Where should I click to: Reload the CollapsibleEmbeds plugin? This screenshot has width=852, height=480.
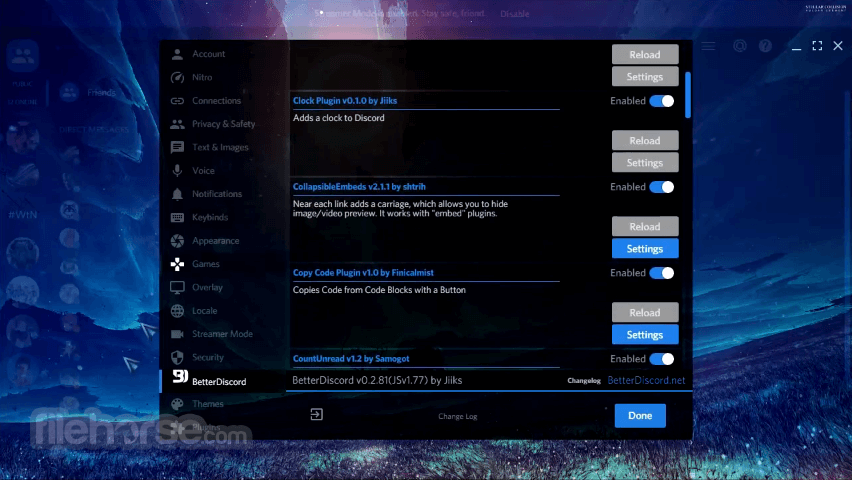[645, 226]
